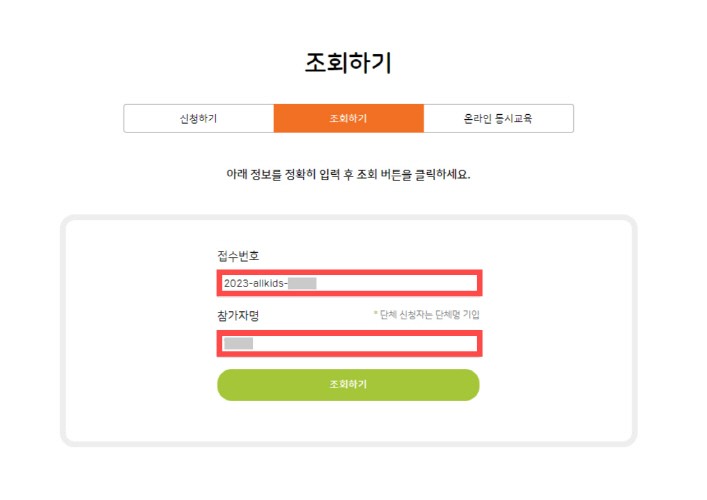Open the 온라인 동시교육 tab
Image resolution: width=707 pixels, height=500 pixels.
point(498,119)
